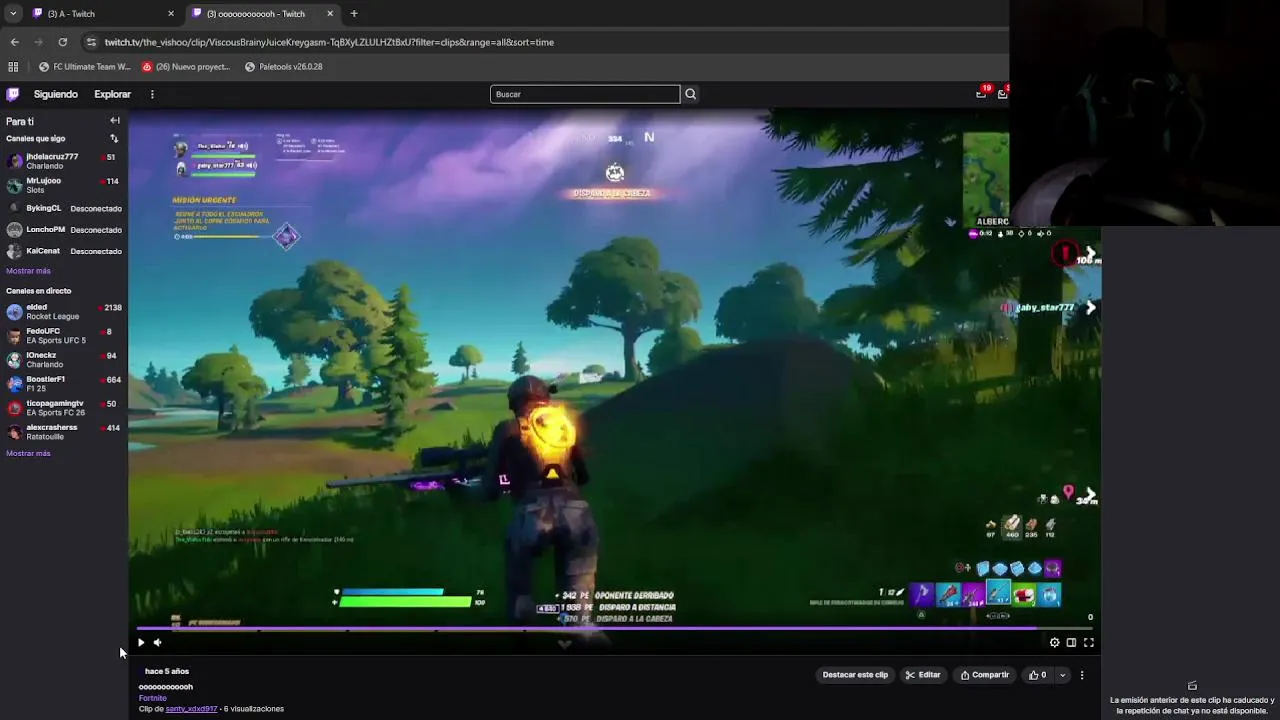Open a new browser tab
The width and height of the screenshot is (1280, 720).
click(x=354, y=14)
